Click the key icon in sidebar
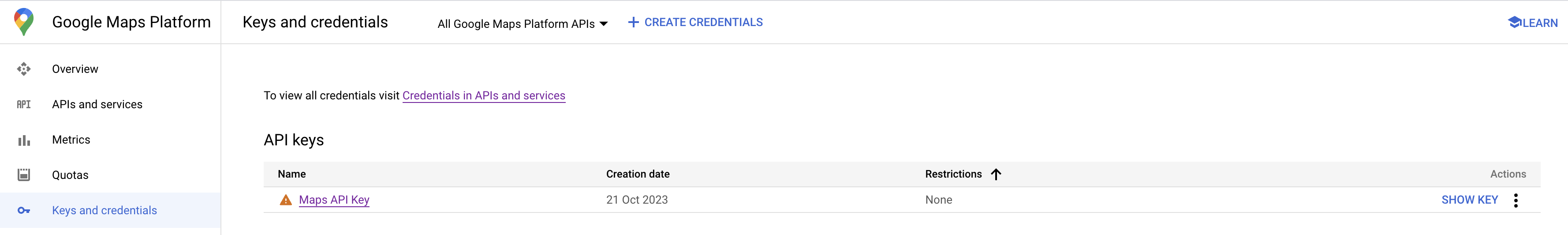The height and width of the screenshot is (235, 1568). [x=24, y=211]
